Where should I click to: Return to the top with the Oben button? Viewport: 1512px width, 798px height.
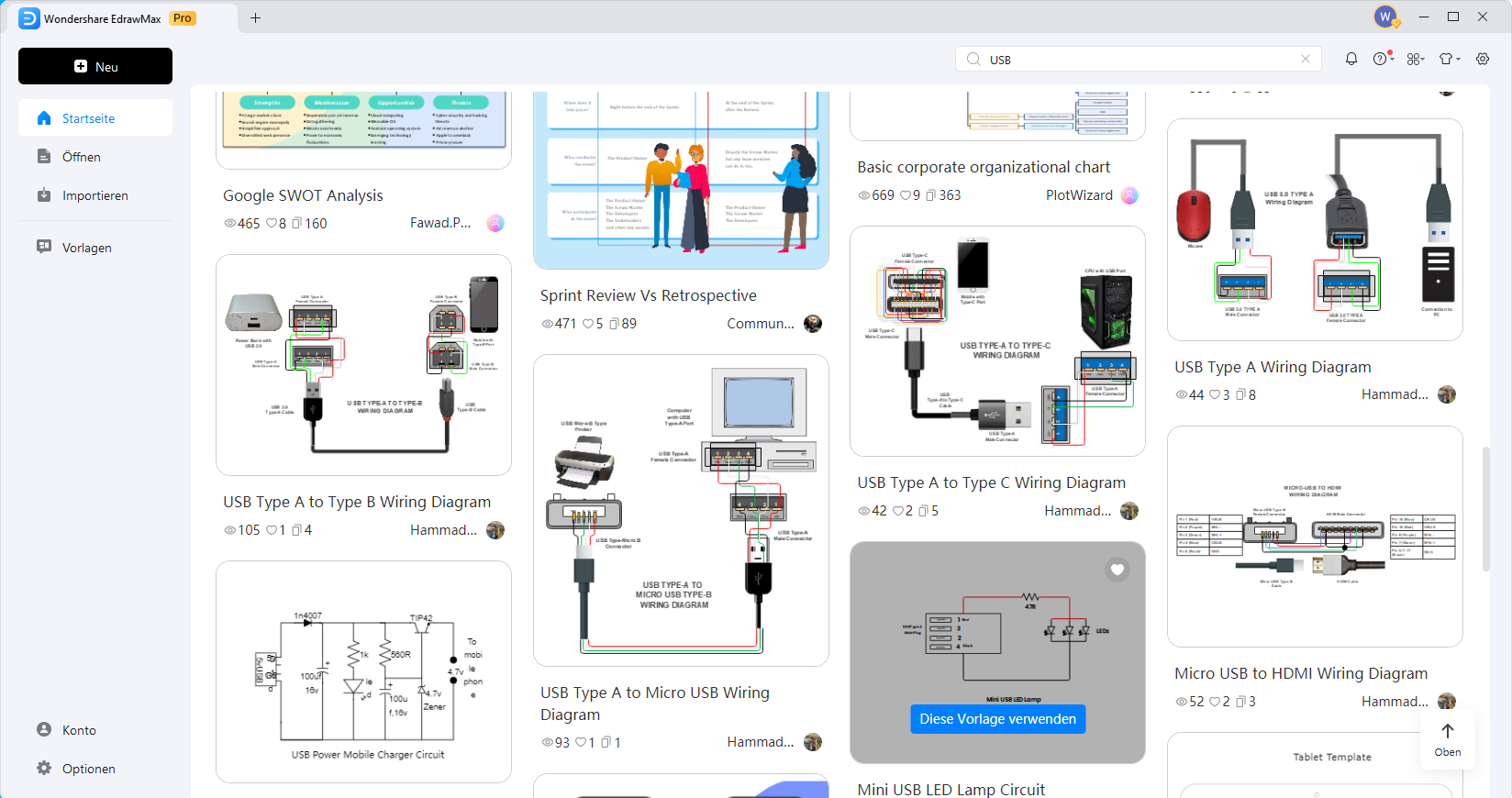click(x=1448, y=739)
